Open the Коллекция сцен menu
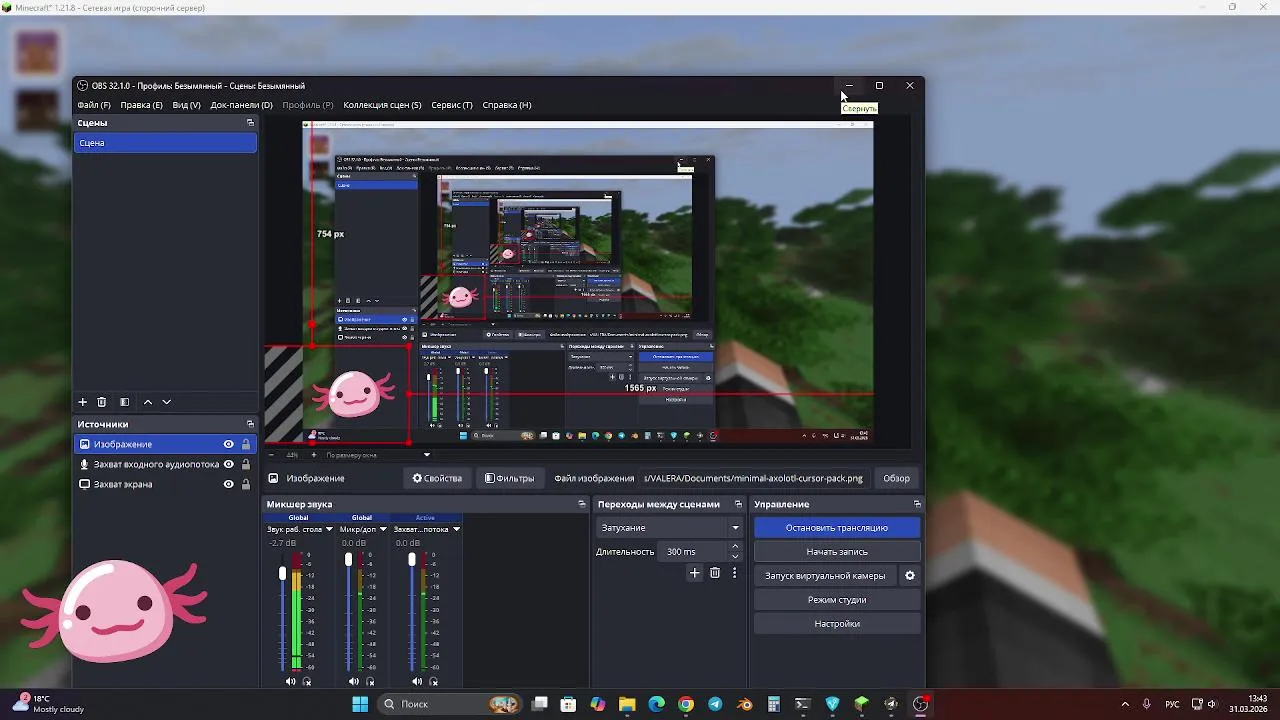 pos(382,105)
